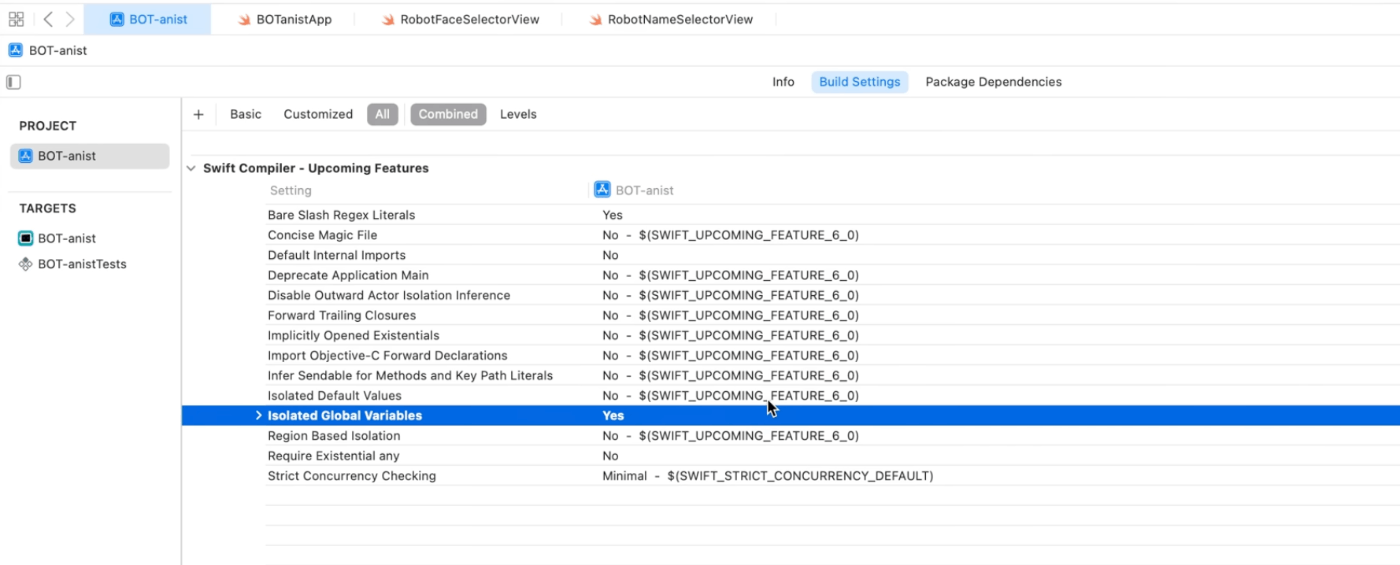Switch to Levels view mode
This screenshot has width=1400, height=565.
(x=518, y=114)
